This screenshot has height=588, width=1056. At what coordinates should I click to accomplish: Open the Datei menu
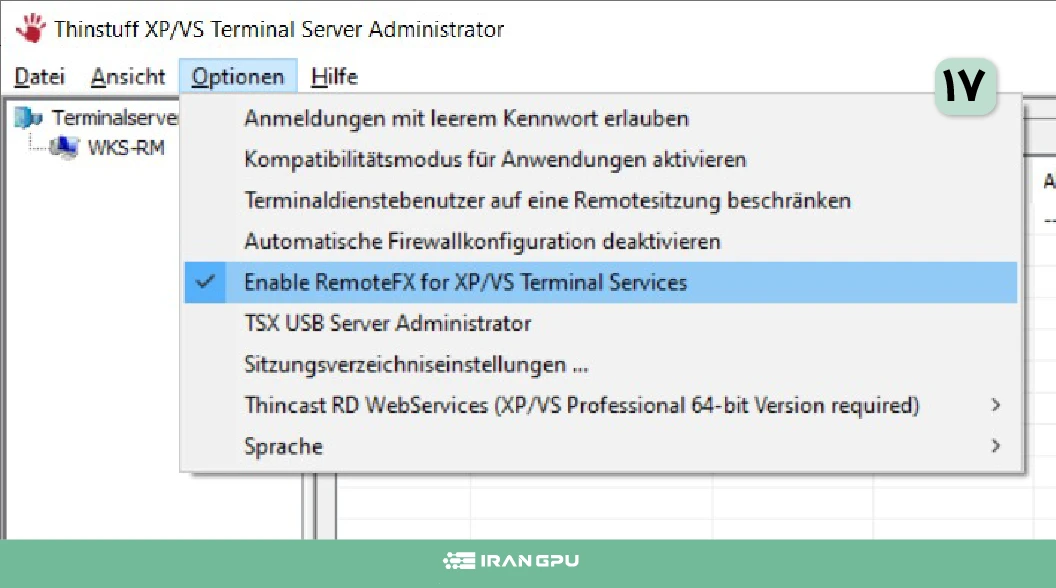[40, 77]
